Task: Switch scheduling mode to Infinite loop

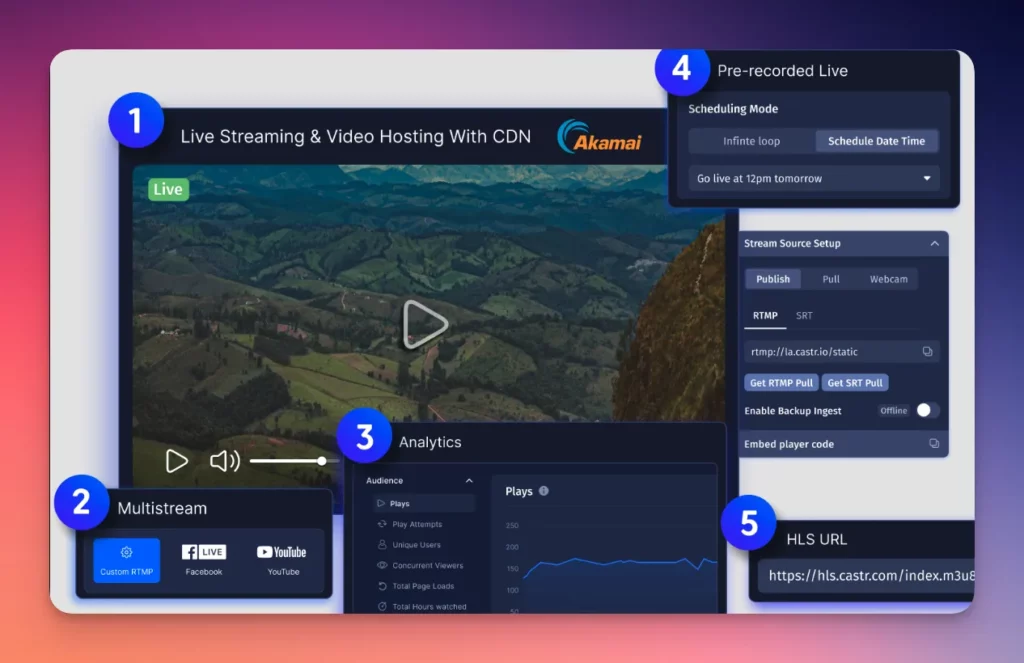Action: [x=749, y=141]
